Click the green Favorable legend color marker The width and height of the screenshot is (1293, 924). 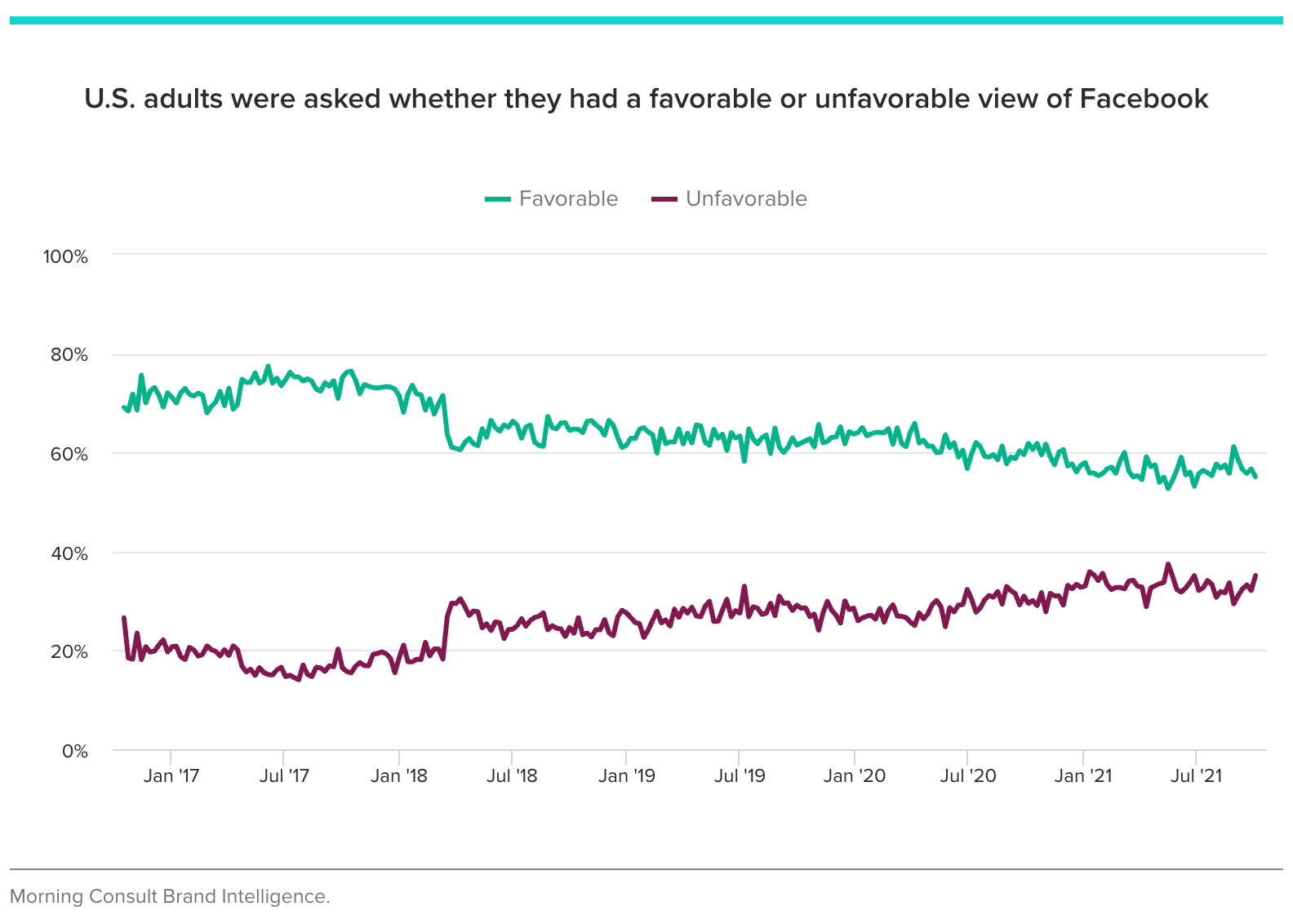(498, 198)
